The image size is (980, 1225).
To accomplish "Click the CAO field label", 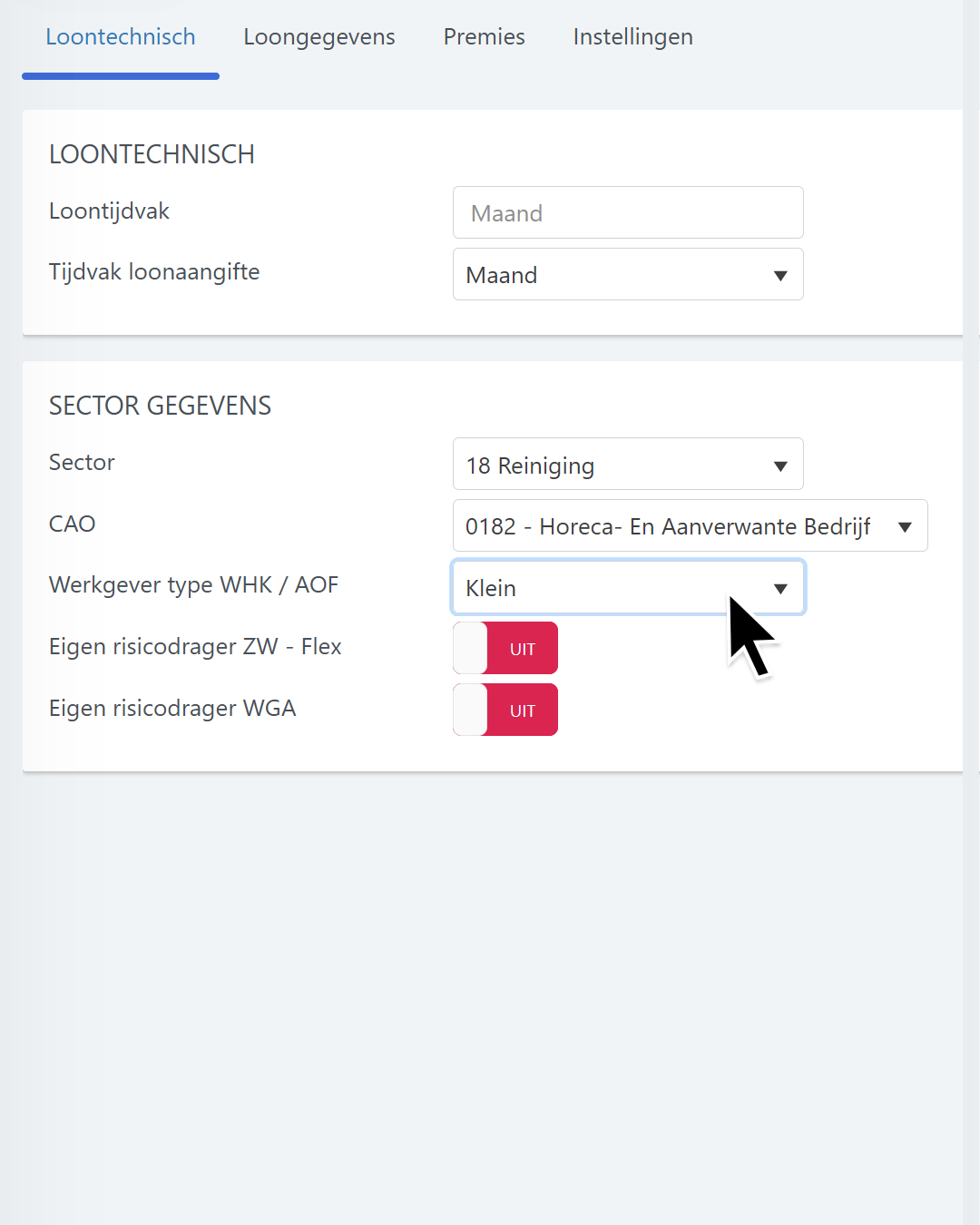I will click(x=73, y=524).
